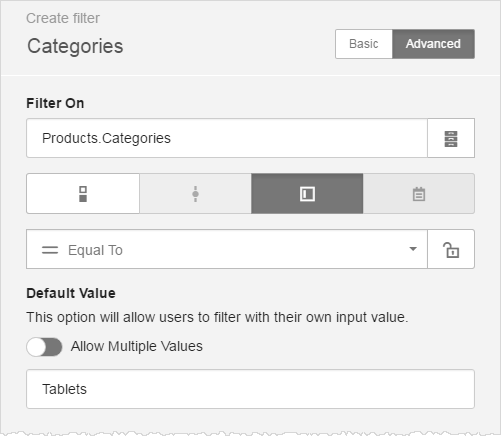Click the user input value description text
Screen dimensions: 501x438
click(217, 317)
